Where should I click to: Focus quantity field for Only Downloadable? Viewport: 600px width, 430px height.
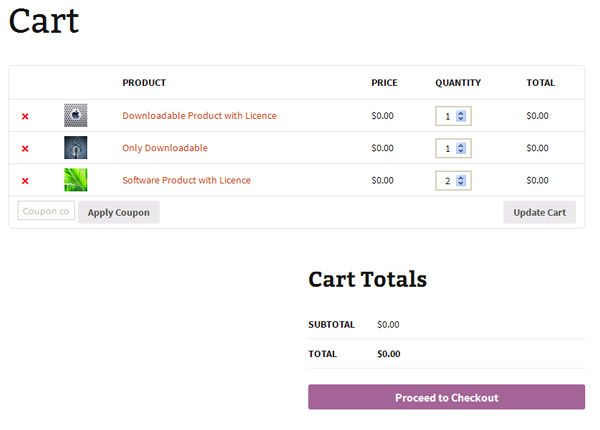[x=446, y=149]
